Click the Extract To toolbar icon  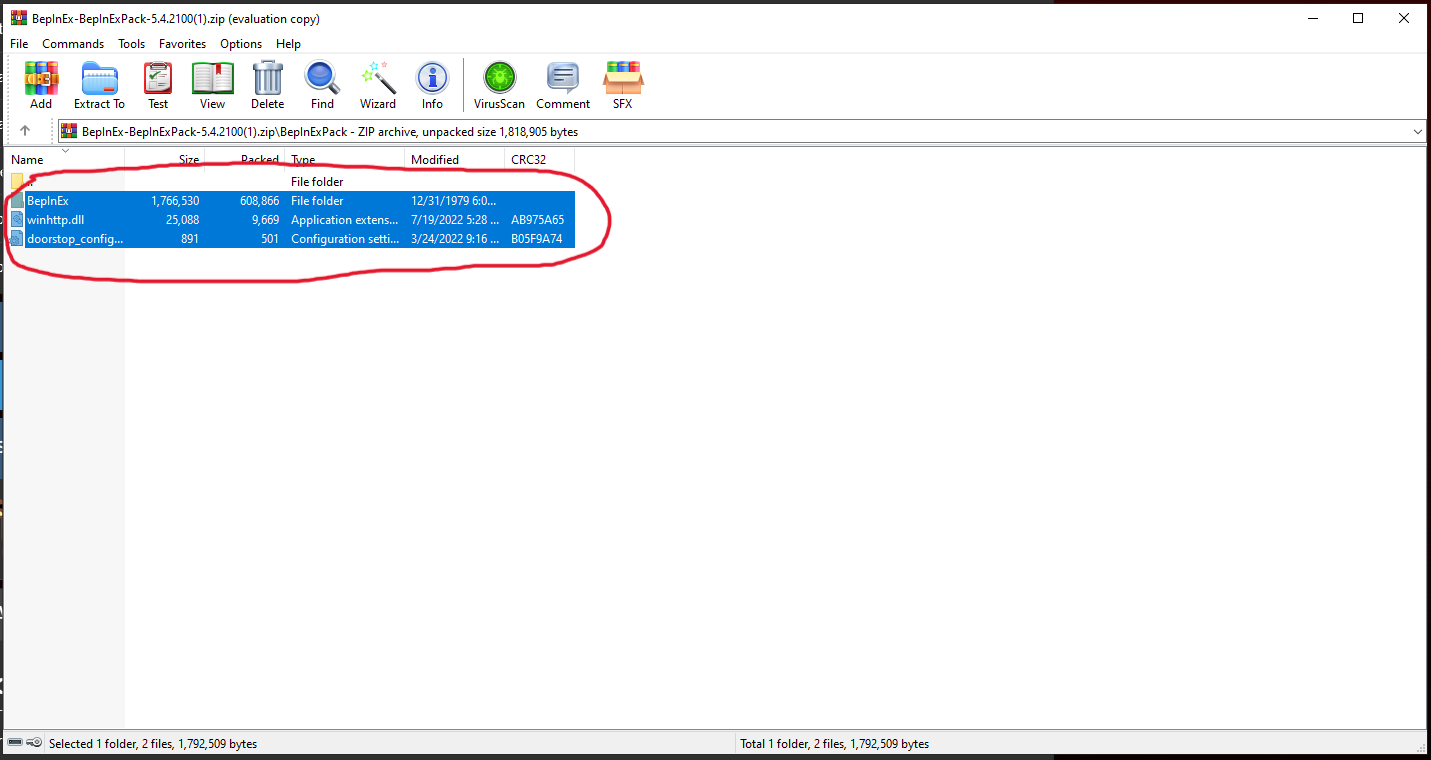tap(99, 78)
